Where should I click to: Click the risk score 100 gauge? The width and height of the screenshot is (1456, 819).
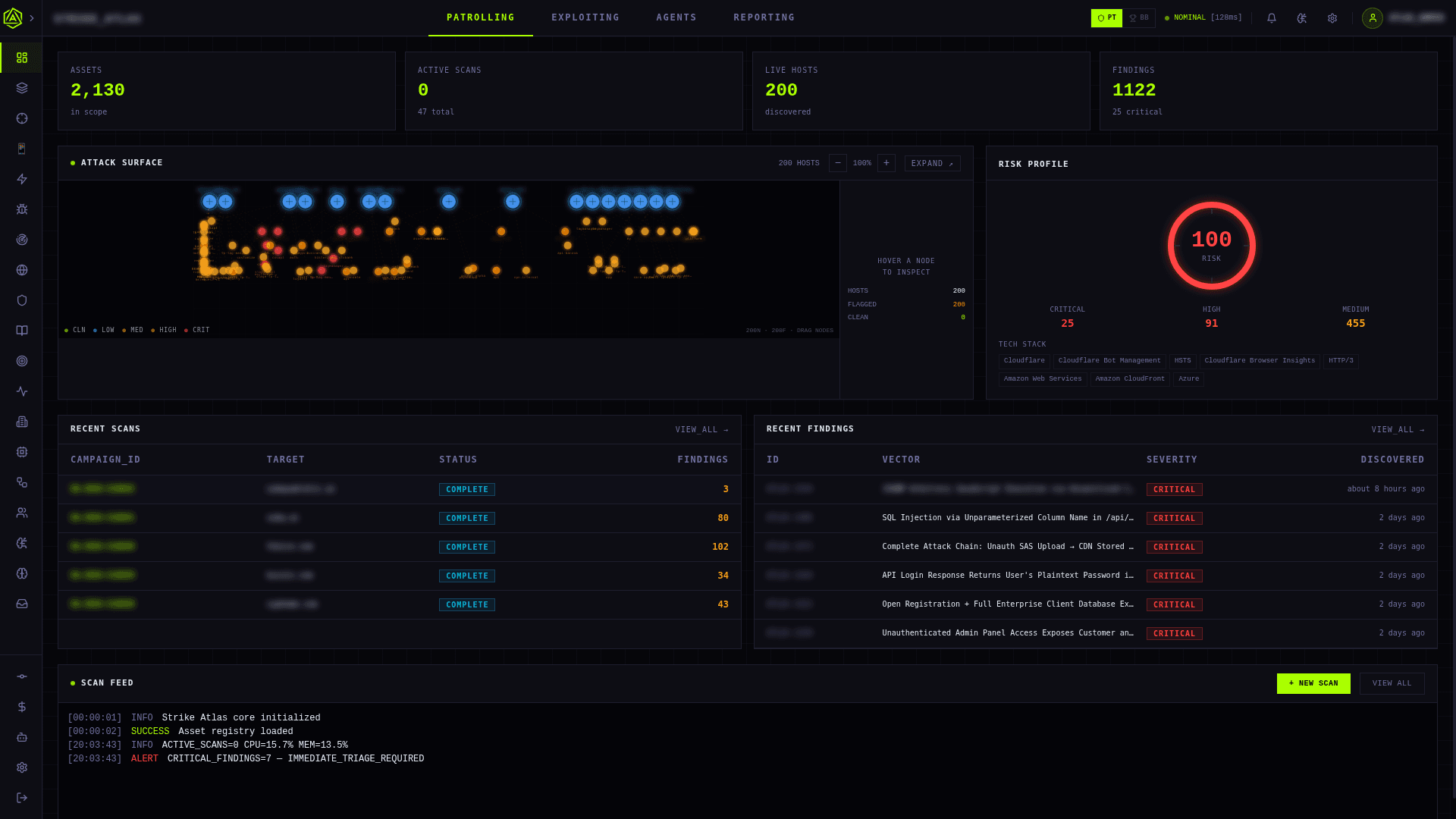1212,246
